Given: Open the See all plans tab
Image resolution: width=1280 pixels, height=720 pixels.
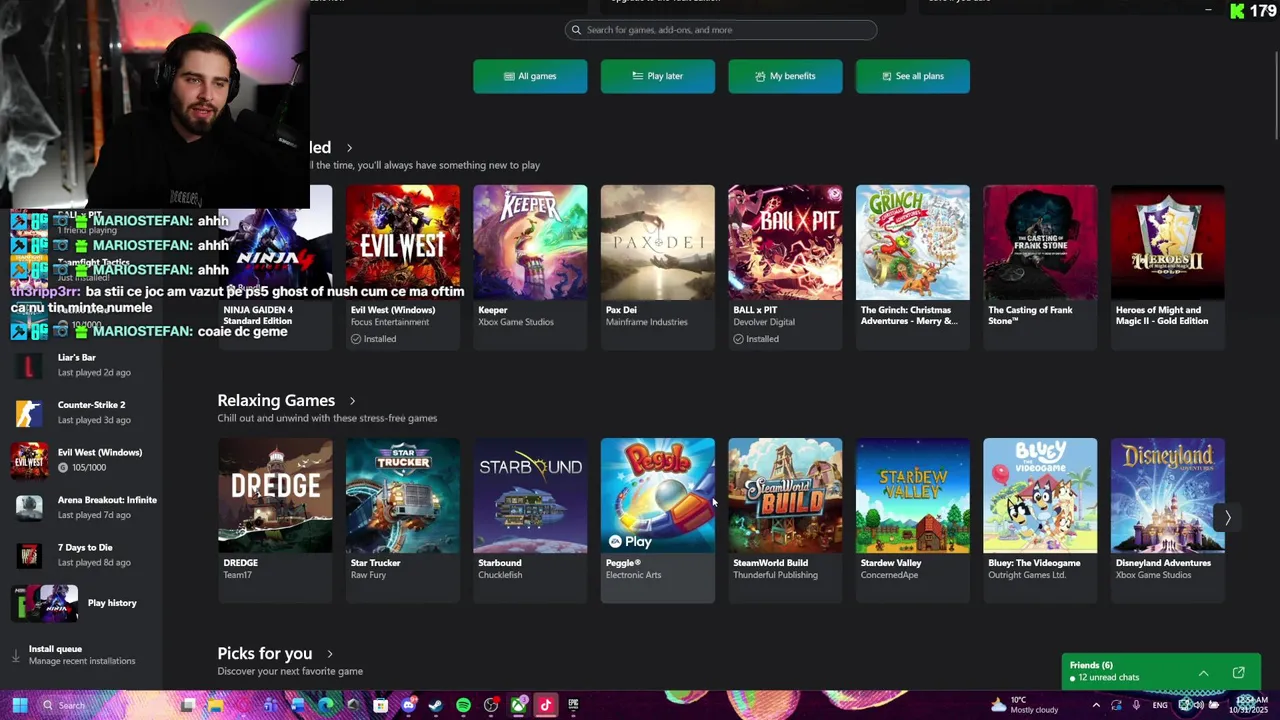Looking at the screenshot, I should [913, 76].
